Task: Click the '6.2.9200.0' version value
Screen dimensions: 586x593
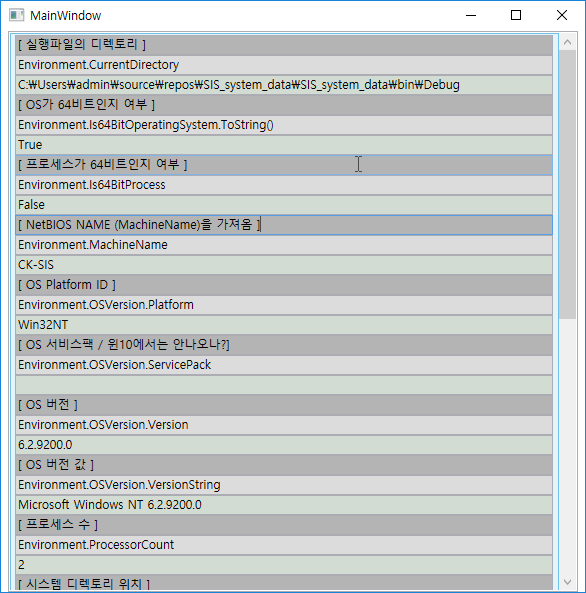Action: pyautogui.click(x=284, y=445)
